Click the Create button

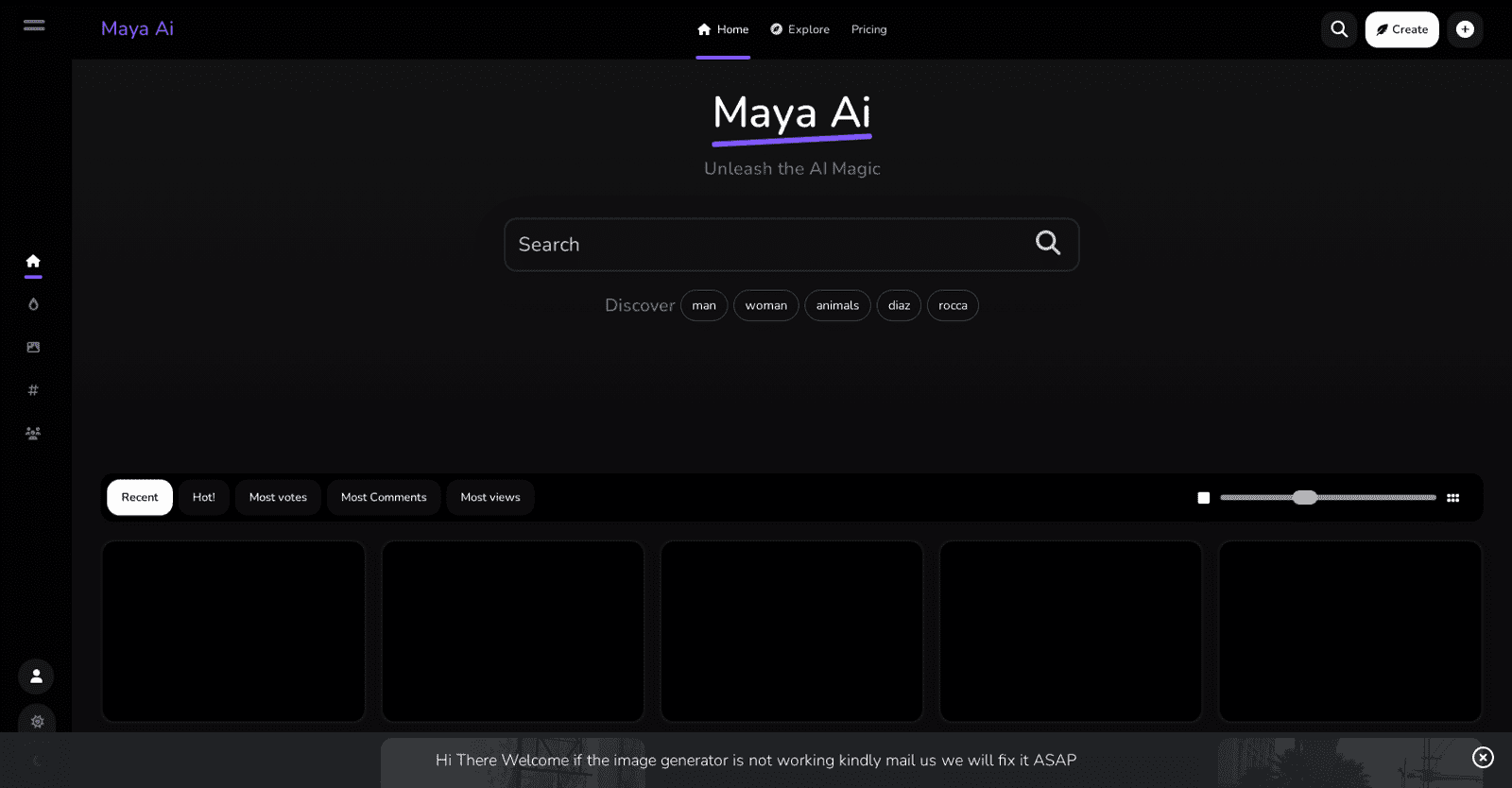click(1401, 29)
